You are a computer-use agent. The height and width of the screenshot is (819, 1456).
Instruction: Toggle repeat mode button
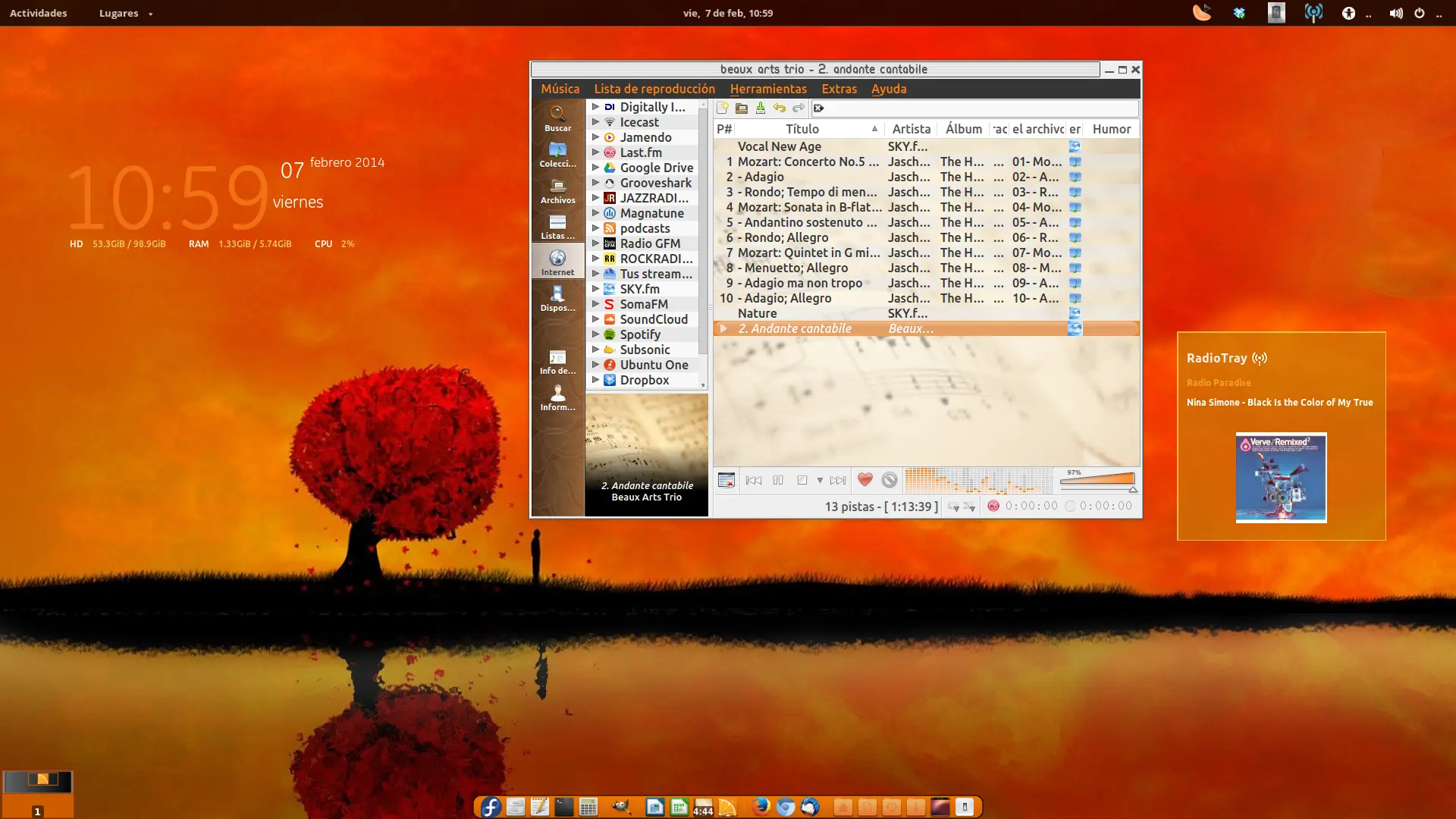click(x=953, y=506)
